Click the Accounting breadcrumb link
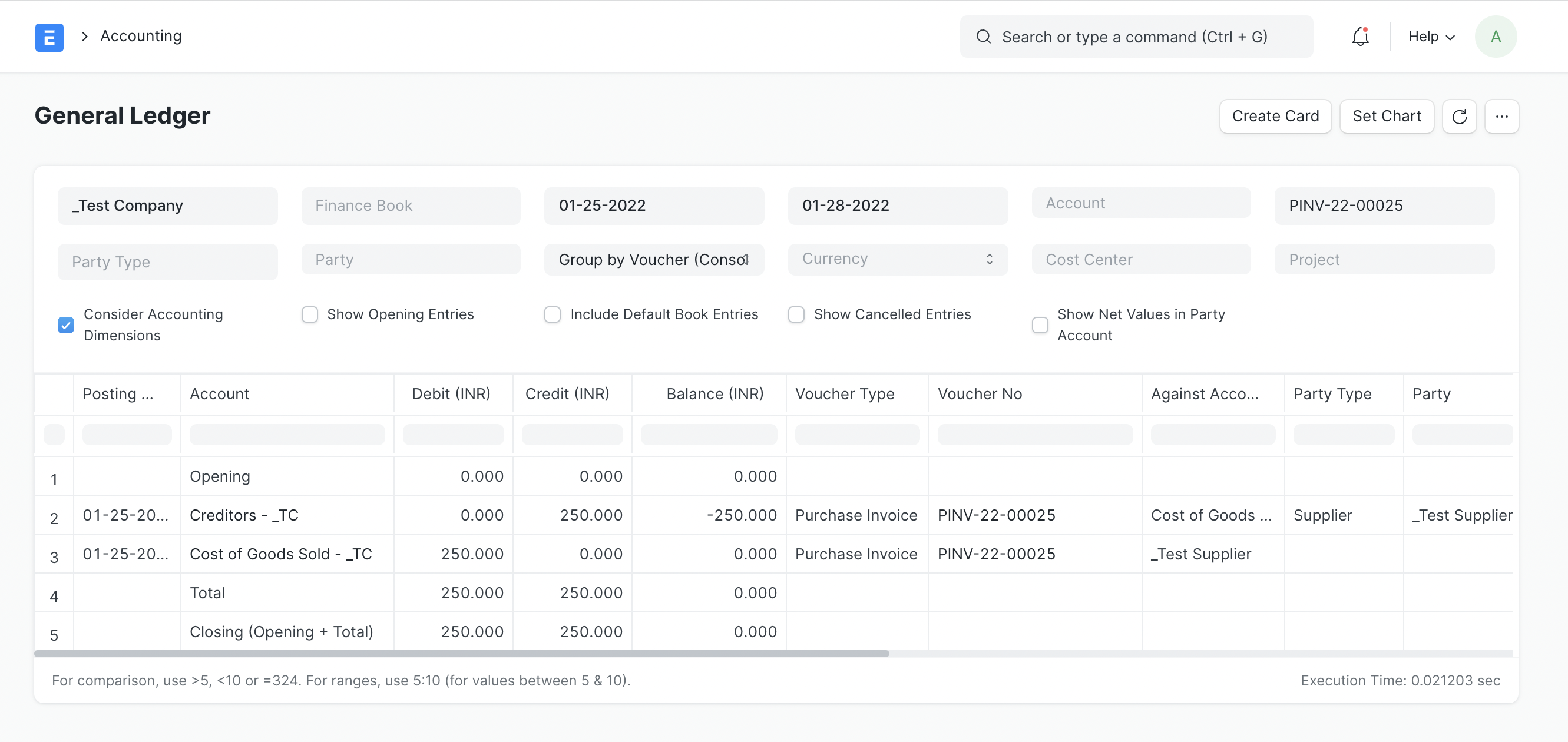Screen dimensions: 1568x742 140,36
